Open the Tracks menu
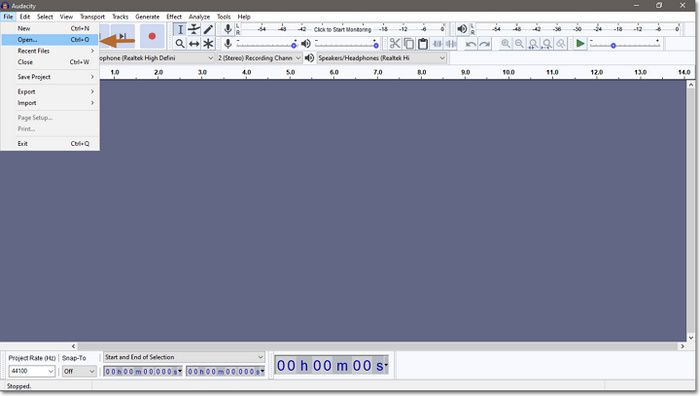 120,17
